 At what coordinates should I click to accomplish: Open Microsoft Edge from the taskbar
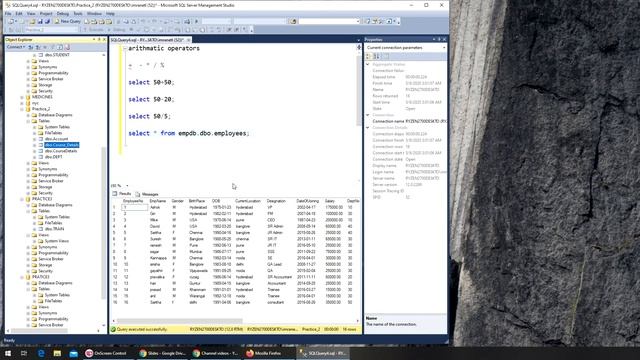click(x=41, y=353)
